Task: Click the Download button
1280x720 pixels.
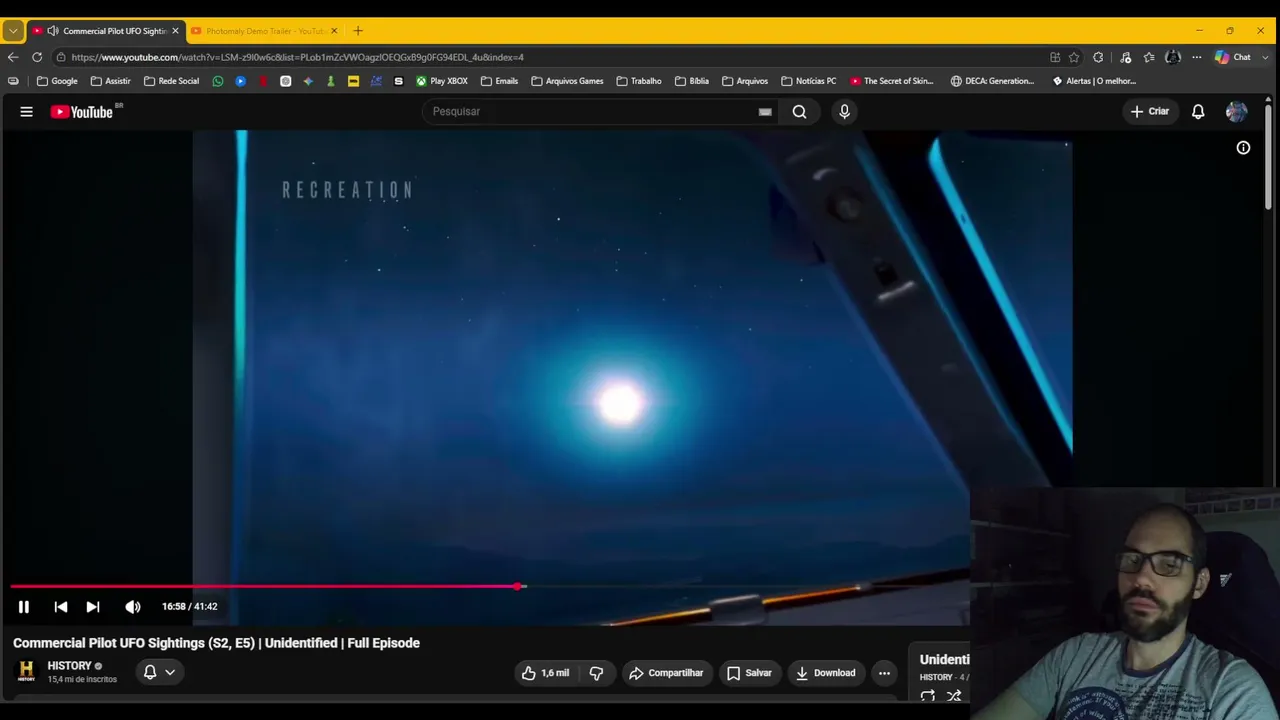Action: click(x=825, y=673)
